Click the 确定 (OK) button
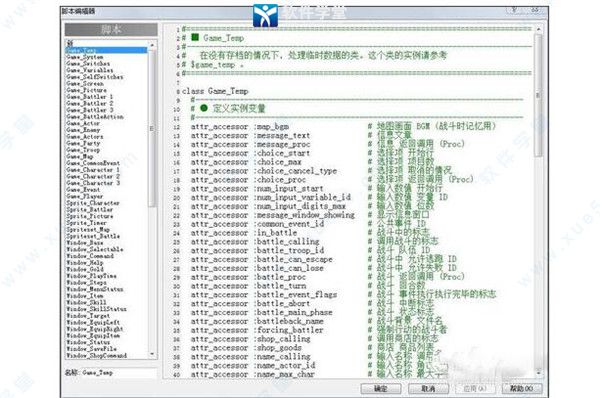The height and width of the screenshot is (398, 600). point(381,389)
